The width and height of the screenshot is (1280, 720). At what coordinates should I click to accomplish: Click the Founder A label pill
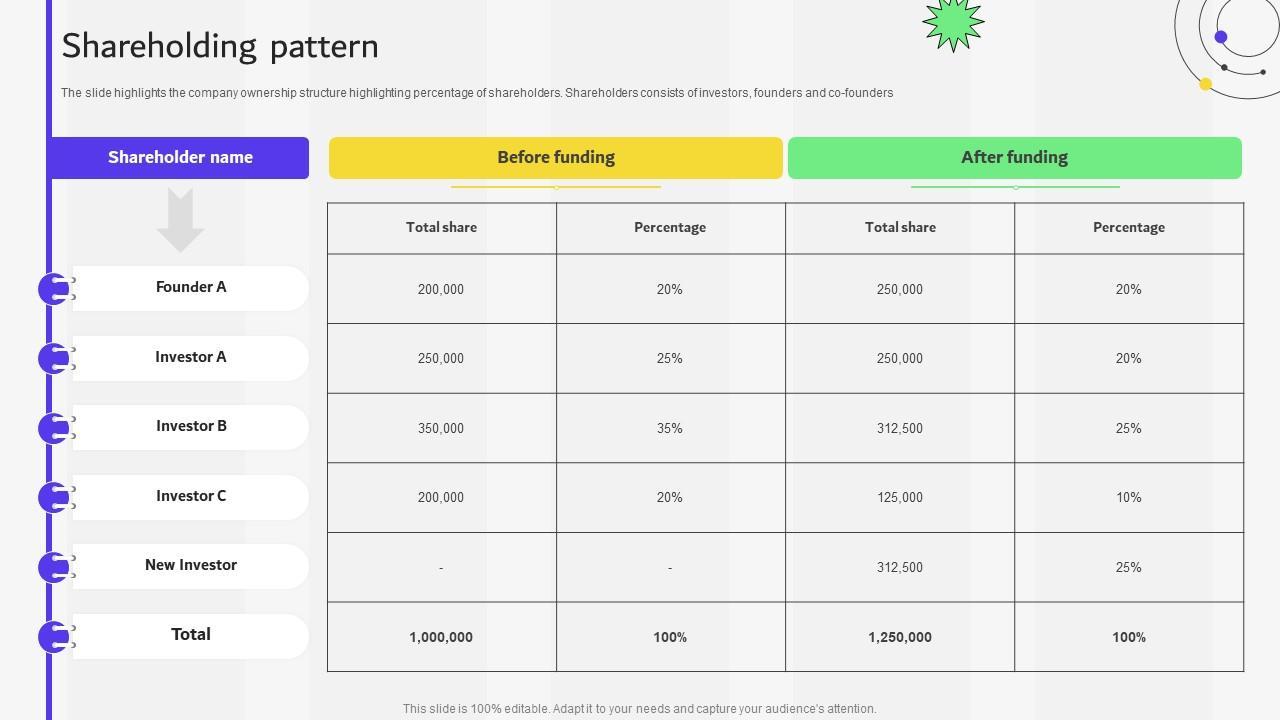coord(191,288)
